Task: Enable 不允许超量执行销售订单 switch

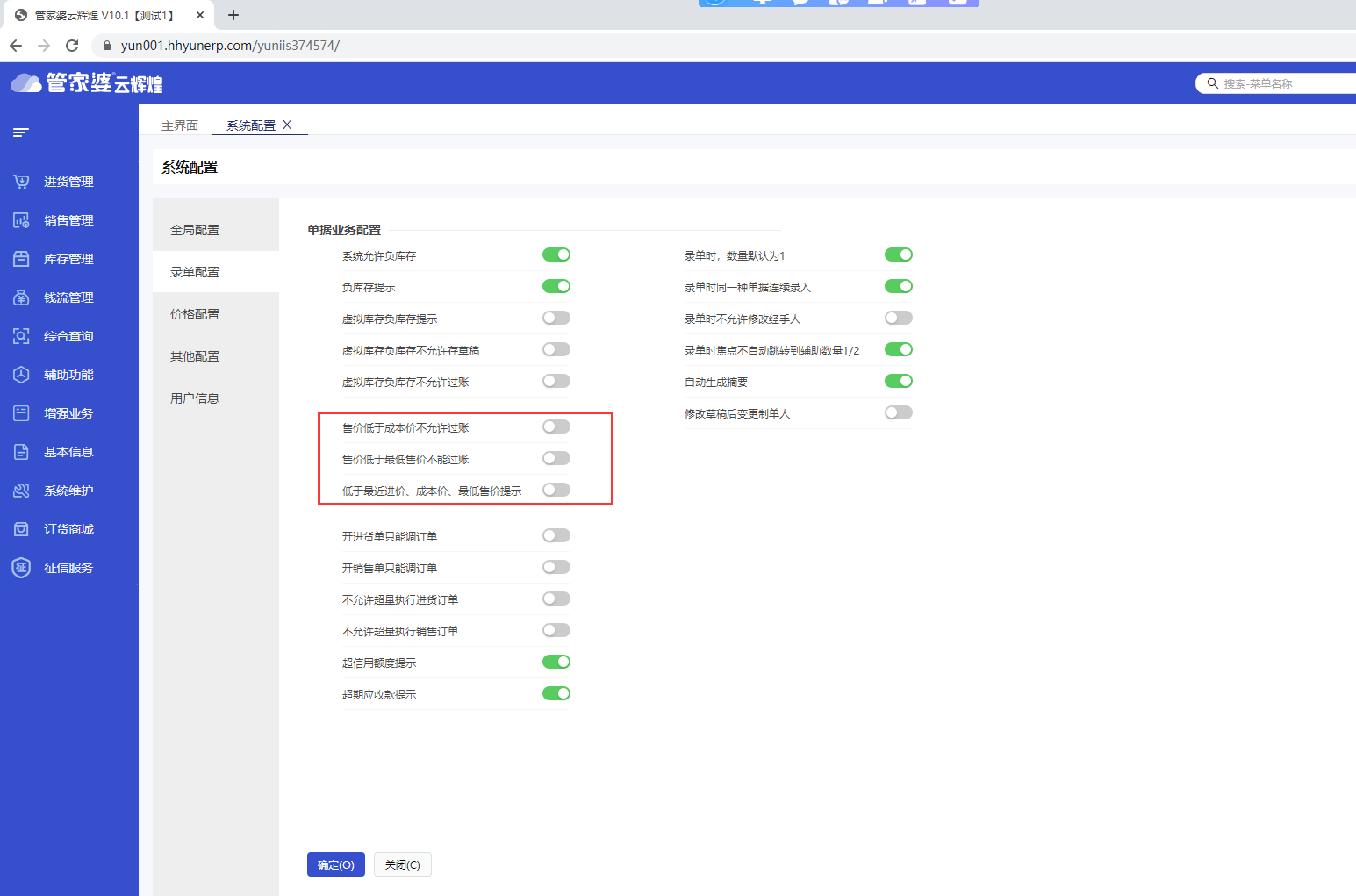Action: coord(556,630)
